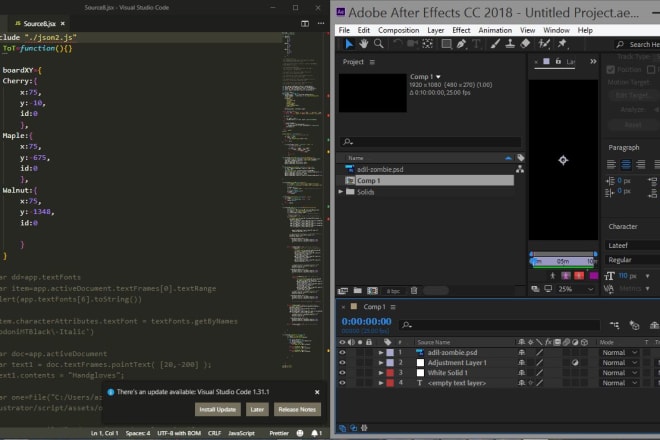Viewport: 660px width, 440px height.
Task: Open the Composition menu
Action: coord(399,30)
